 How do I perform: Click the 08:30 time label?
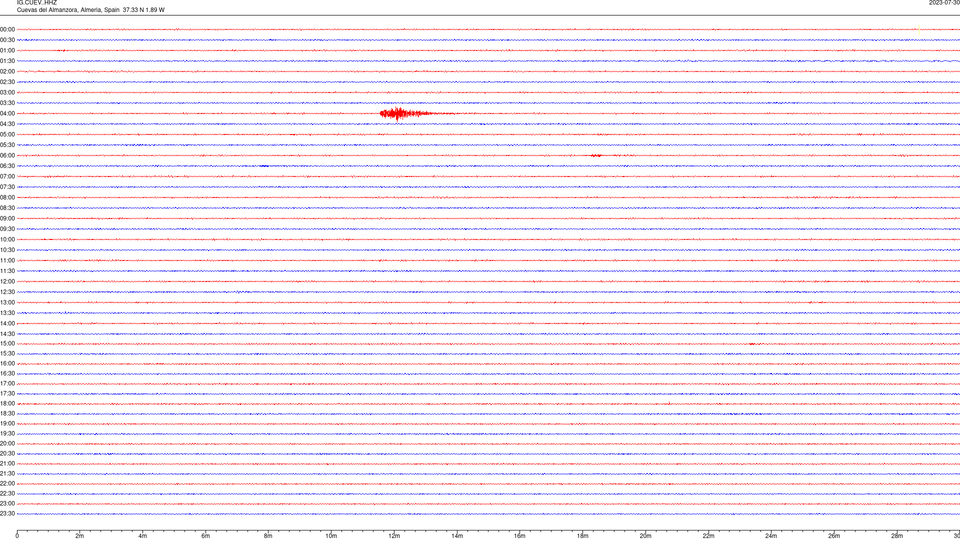point(7,208)
